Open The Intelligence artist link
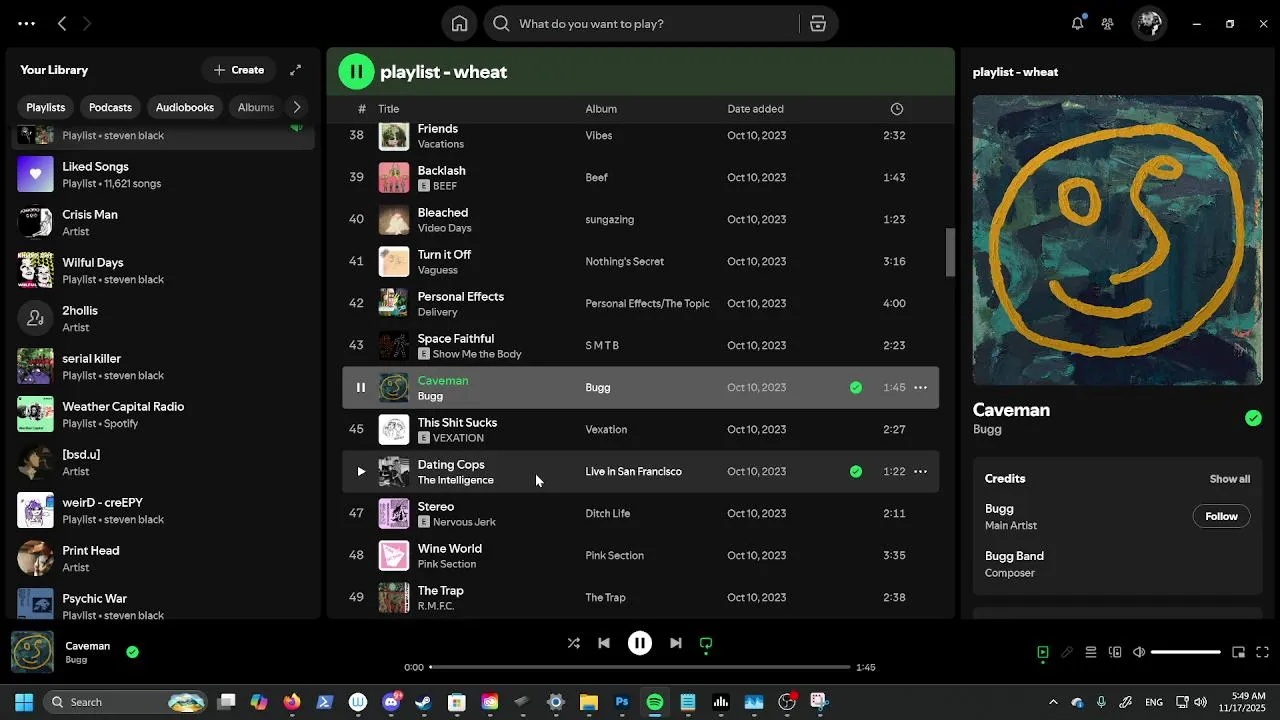 455,480
